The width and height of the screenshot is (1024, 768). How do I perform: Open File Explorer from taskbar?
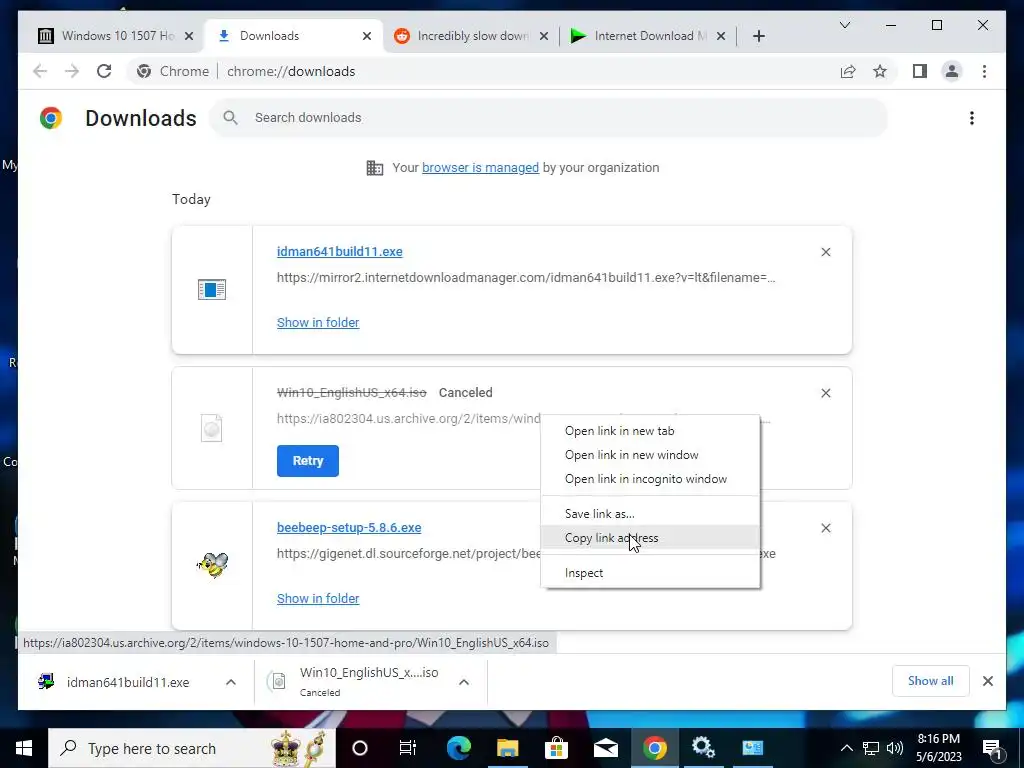(x=507, y=748)
